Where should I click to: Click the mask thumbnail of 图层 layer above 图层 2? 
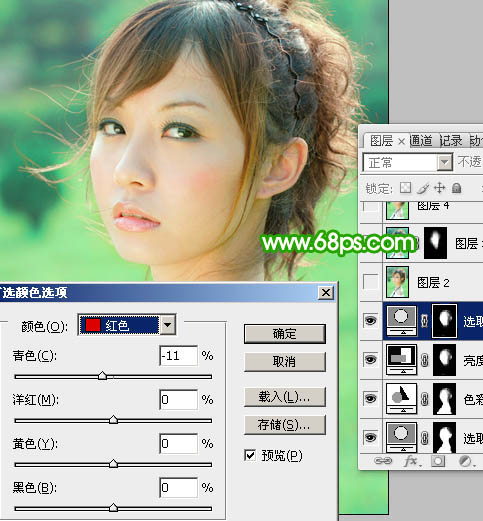436,242
